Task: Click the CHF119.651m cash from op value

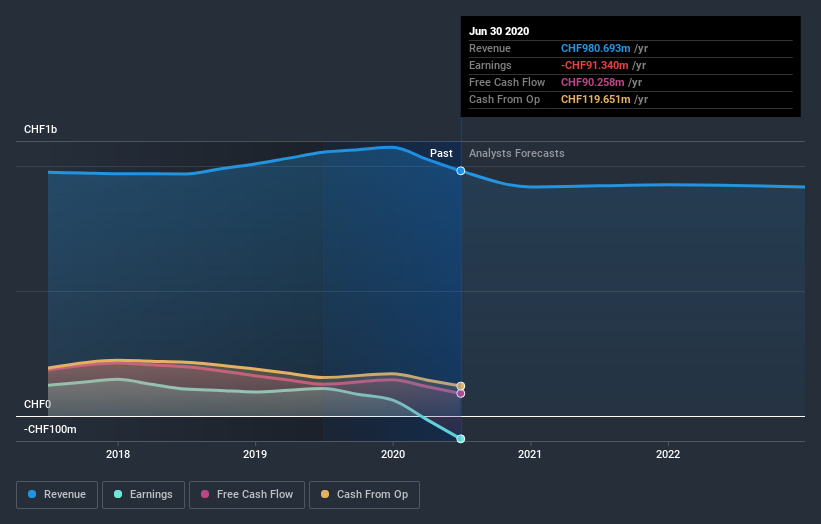Action: point(595,99)
